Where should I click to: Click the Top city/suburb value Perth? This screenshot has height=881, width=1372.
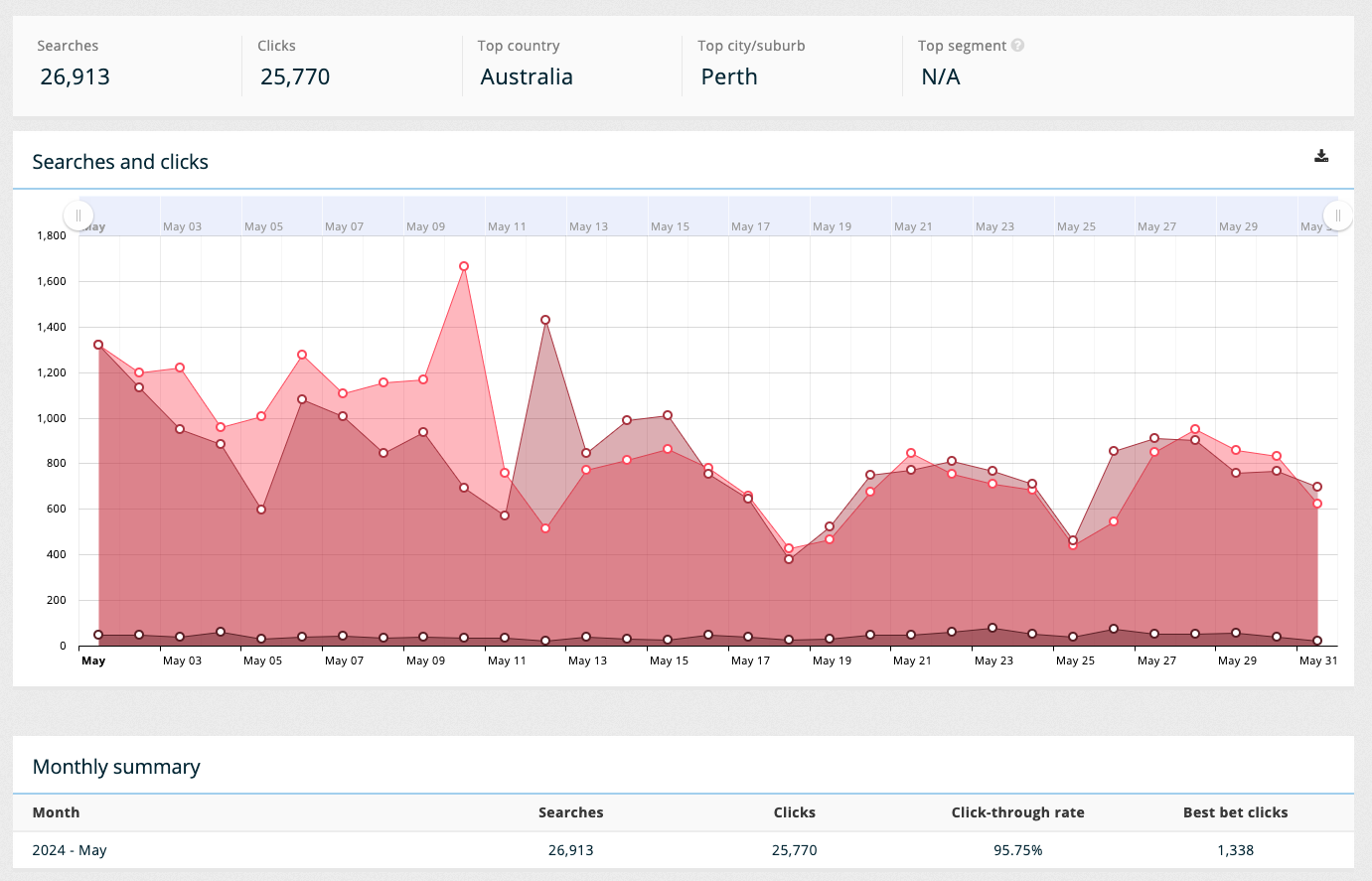tap(729, 76)
